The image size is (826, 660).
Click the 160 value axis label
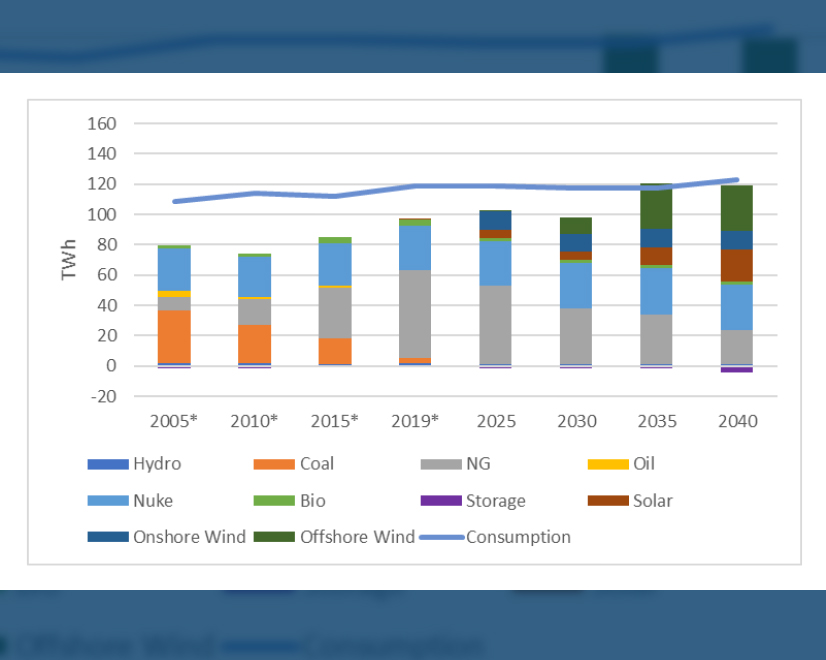tap(104, 124)
